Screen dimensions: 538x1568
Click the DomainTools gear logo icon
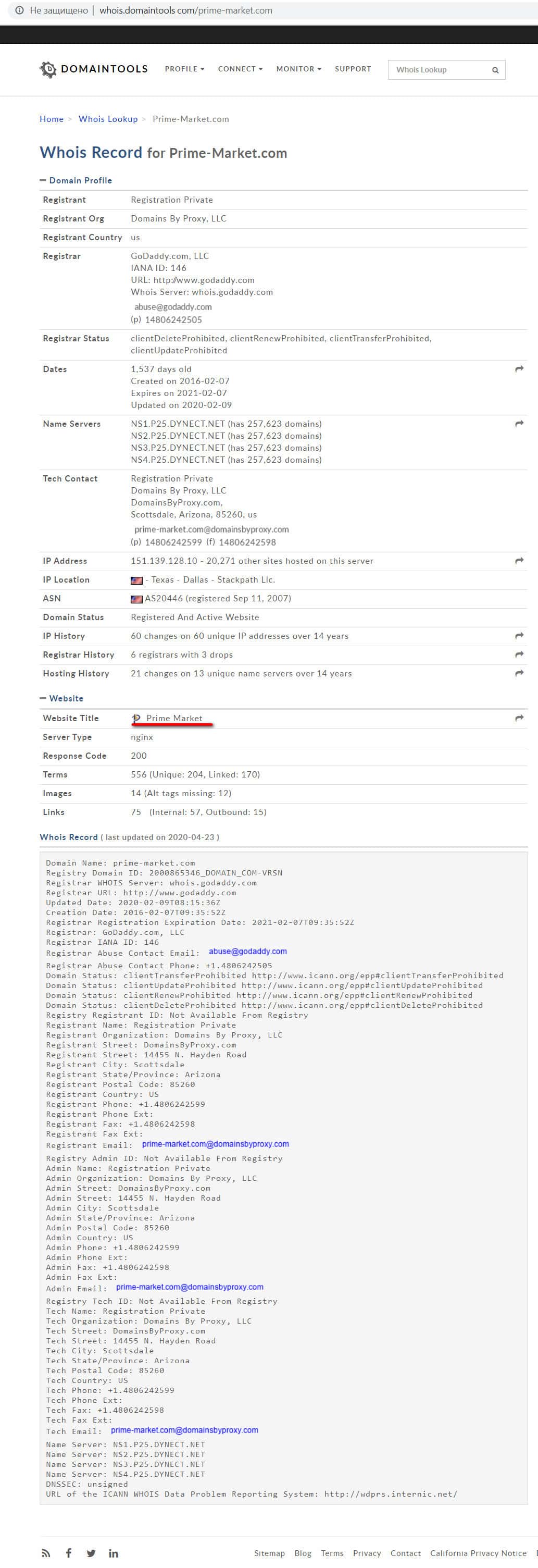(x=47, y=69)
